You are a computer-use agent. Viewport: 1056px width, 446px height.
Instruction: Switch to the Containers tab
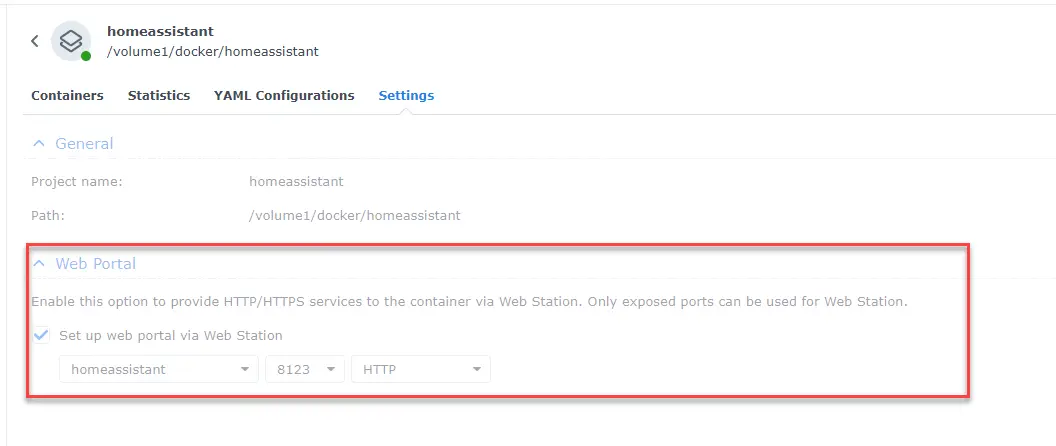pyautogui.click(x=67, y=96)
